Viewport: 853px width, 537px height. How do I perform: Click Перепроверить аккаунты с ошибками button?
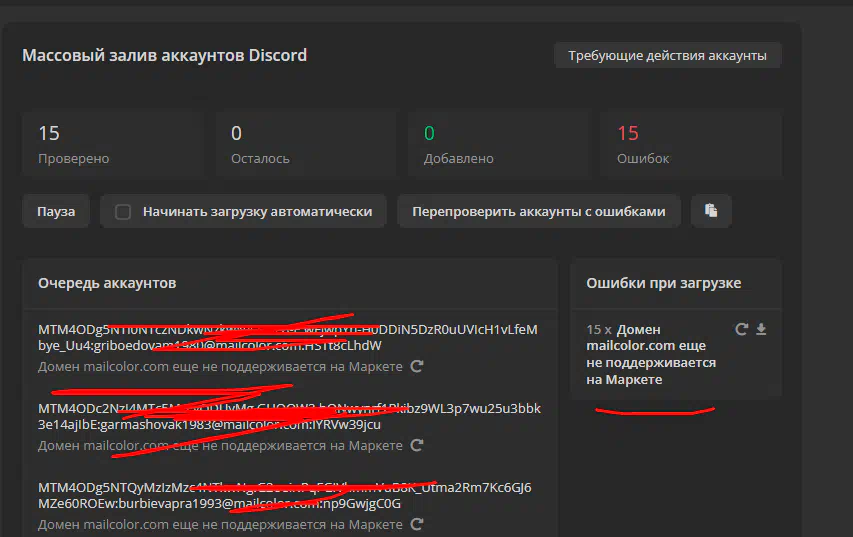539,211
